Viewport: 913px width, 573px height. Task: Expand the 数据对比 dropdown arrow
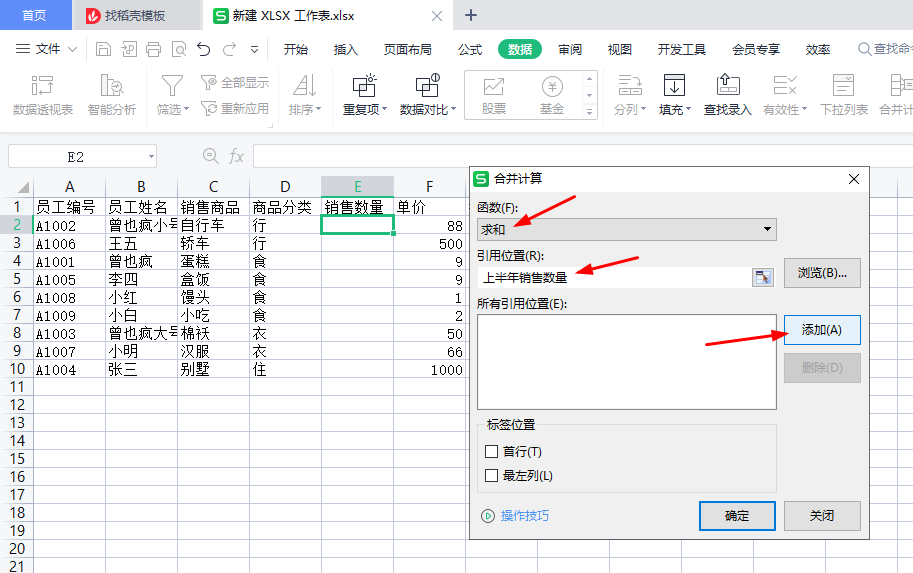tap(453, 109)
